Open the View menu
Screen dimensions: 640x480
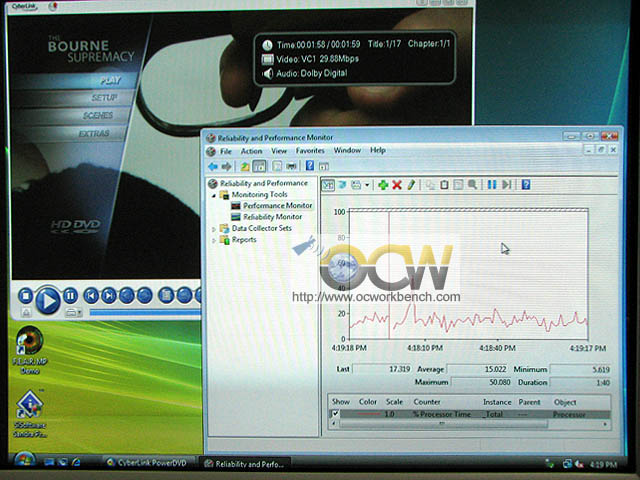click(x=279, y=151)
